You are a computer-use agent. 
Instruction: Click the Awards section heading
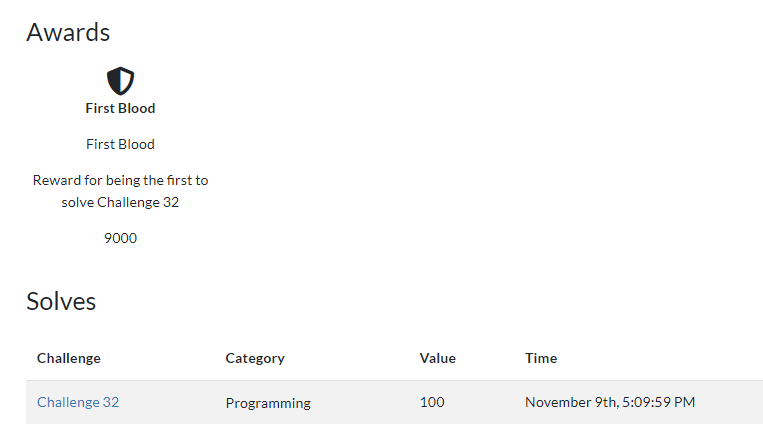68,32
